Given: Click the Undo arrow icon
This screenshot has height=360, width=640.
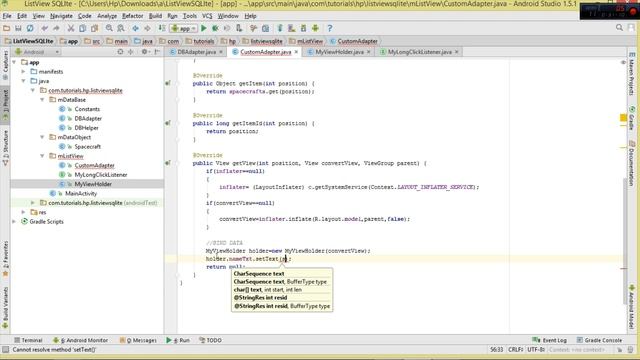Looking at the screenshot, I should coord(44,28).
